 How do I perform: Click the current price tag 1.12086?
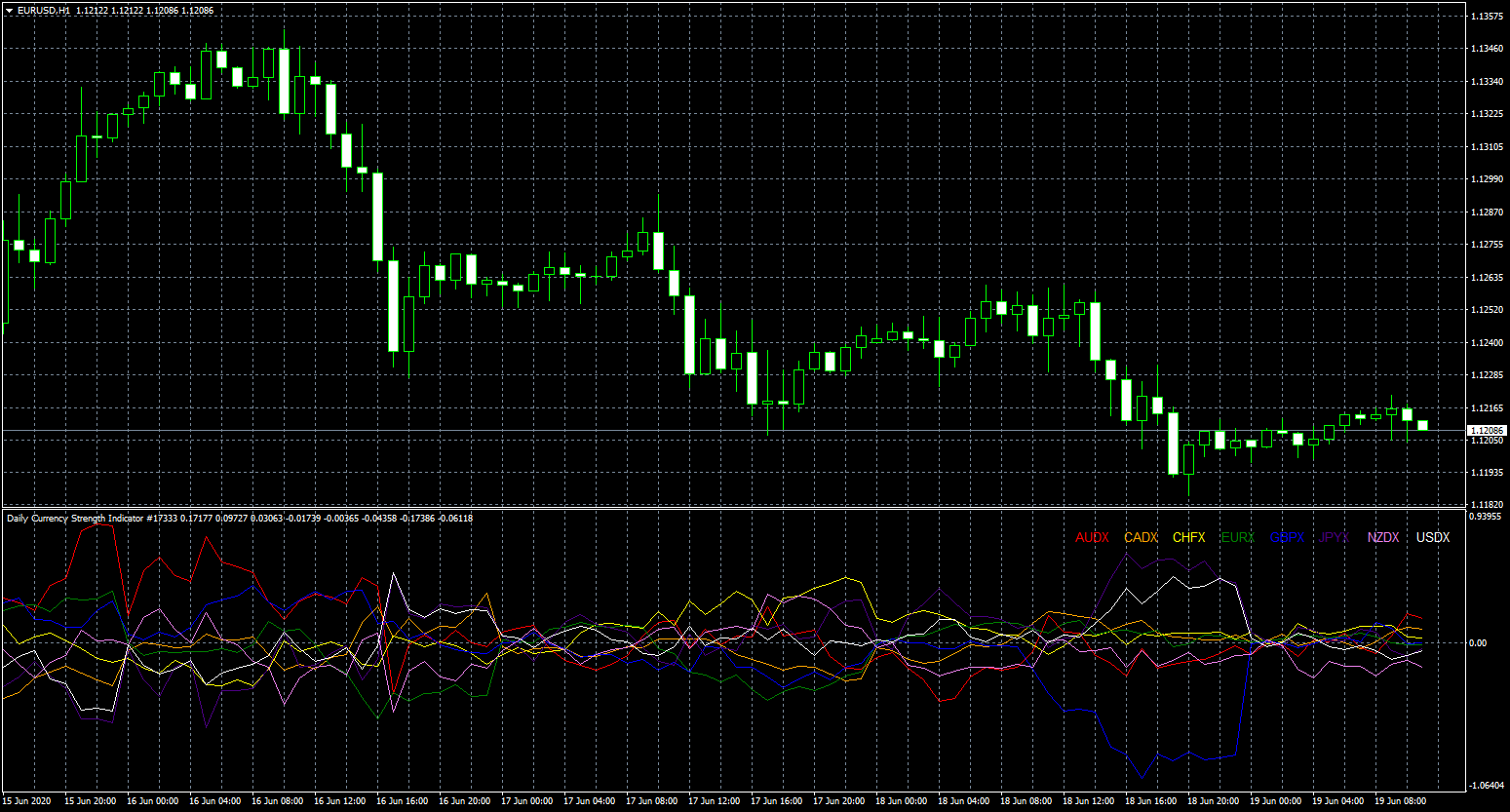(x=1488, y=430)
